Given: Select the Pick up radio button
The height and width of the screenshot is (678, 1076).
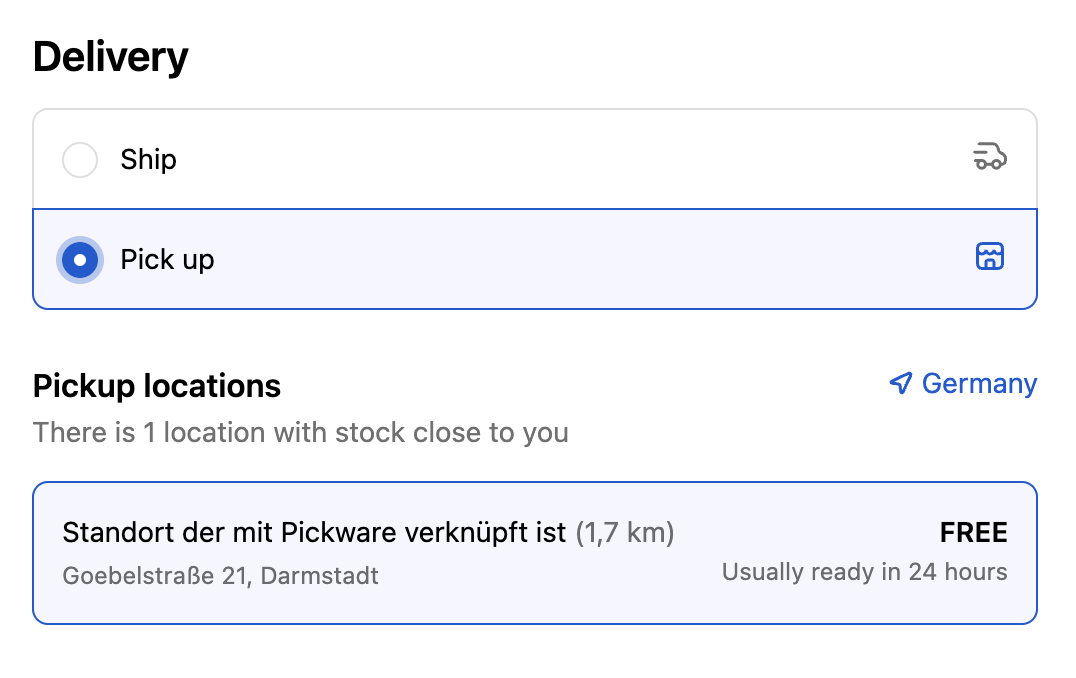Looking at the screenshot, I should (x=80, y=260).
